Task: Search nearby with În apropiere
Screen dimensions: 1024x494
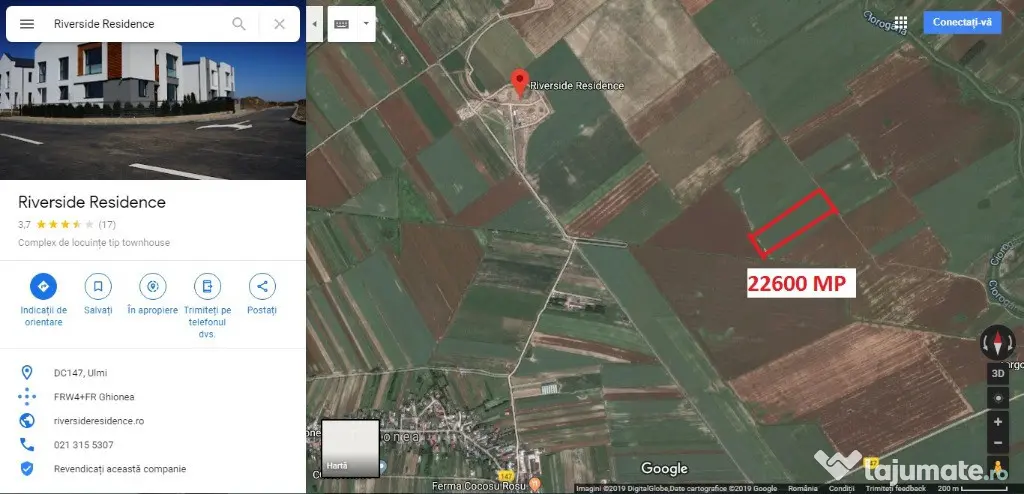Action: 152,287
